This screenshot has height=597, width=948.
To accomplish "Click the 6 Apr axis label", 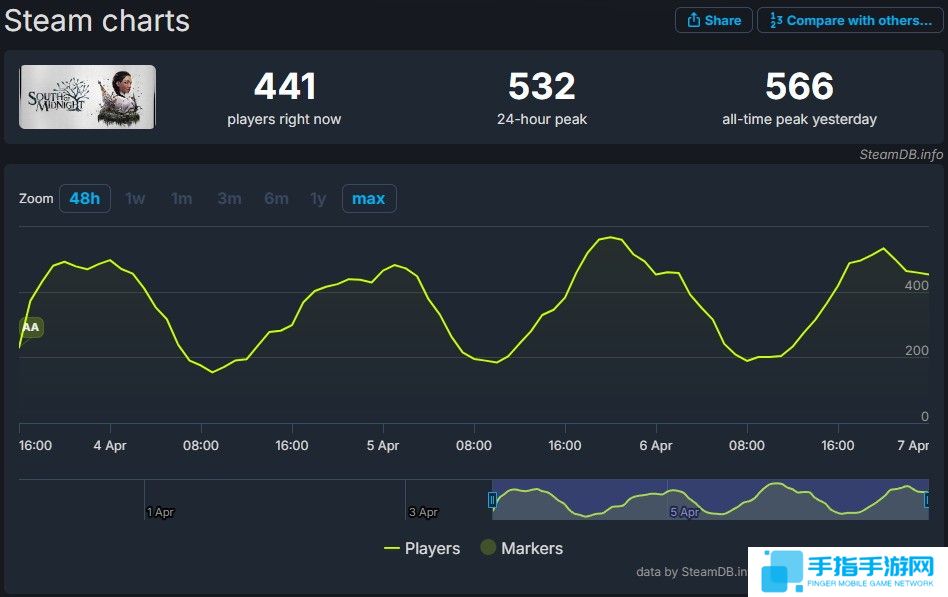I will (x=656, y=446).
